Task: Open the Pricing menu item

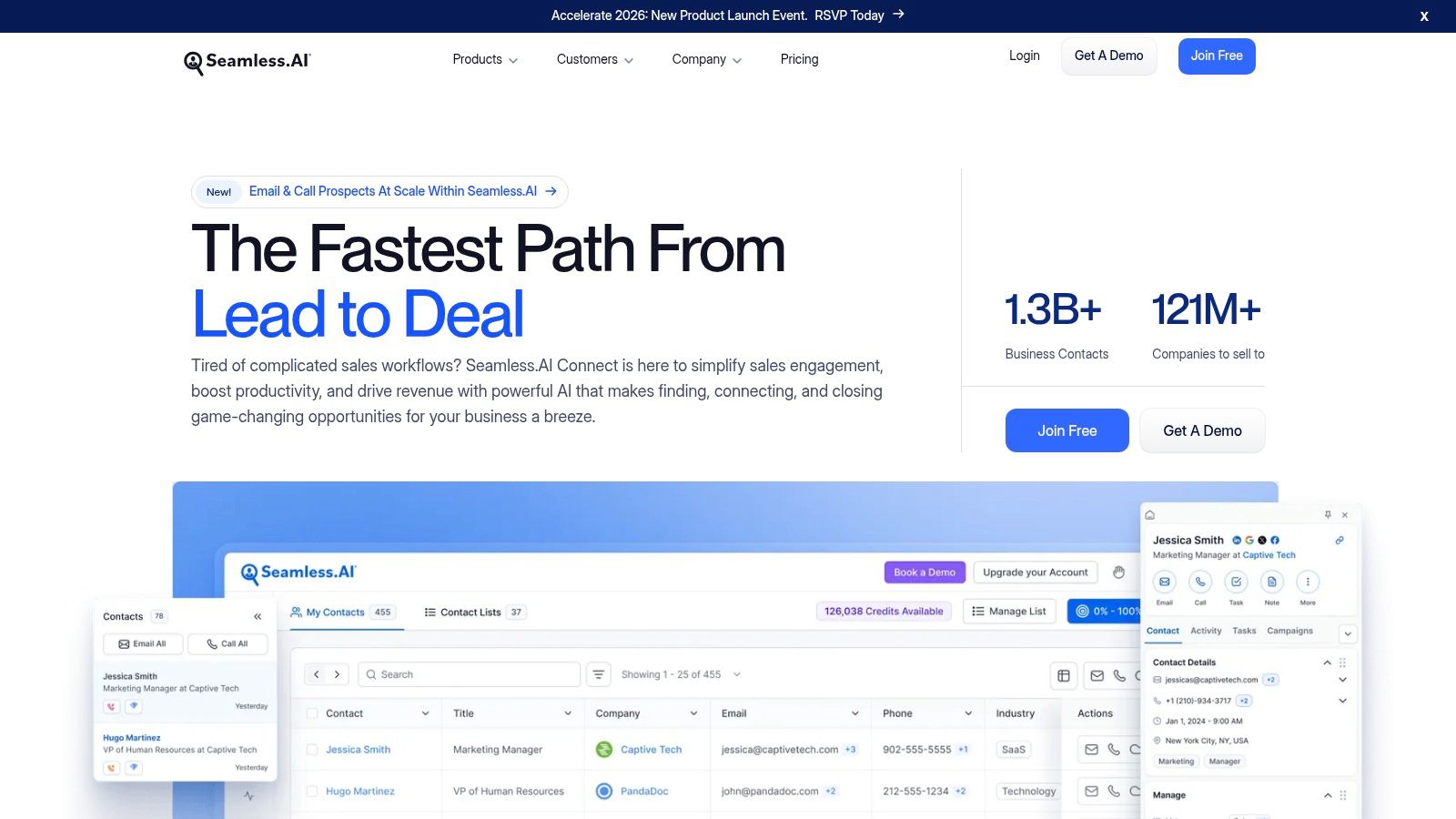Action: [799, 59]
